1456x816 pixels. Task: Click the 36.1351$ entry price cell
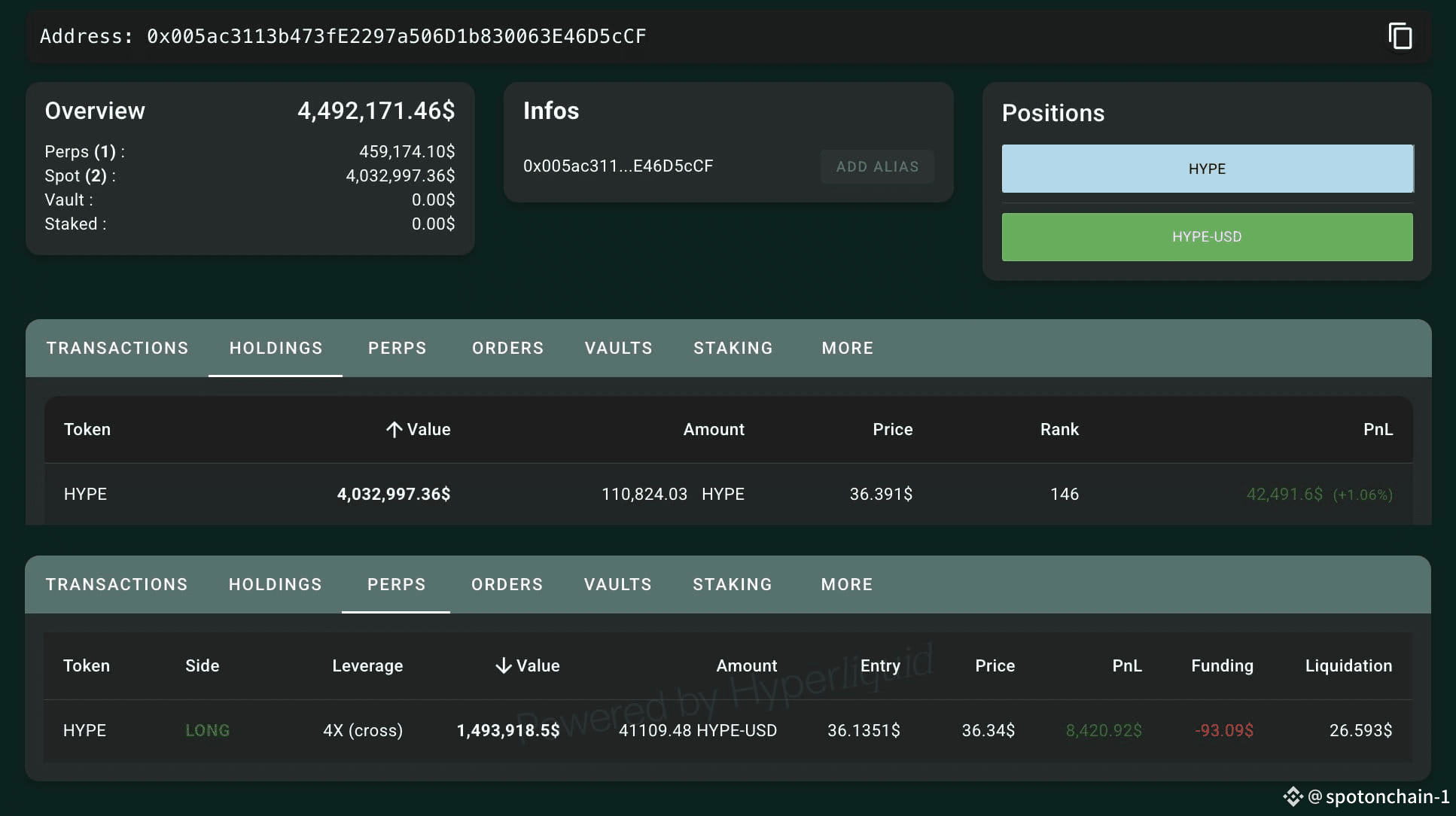pyautogui.click(x=864, y=731)
